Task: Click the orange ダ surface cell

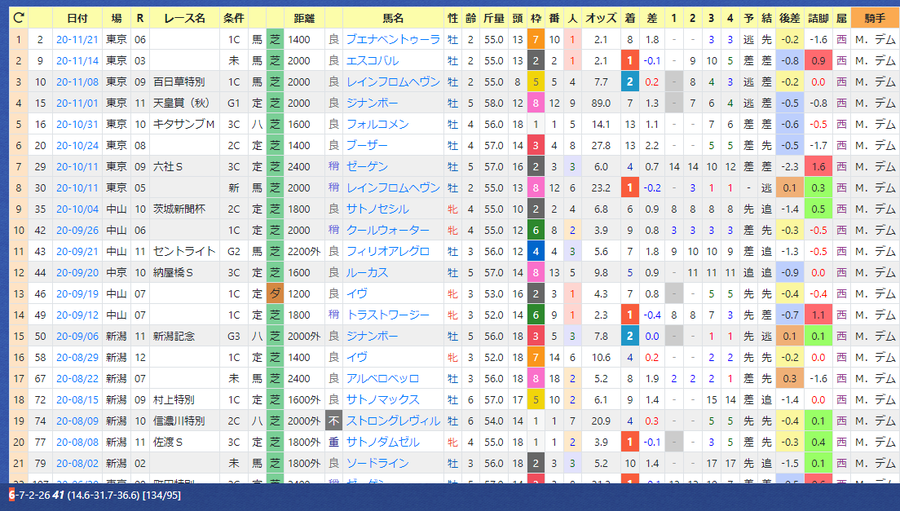Action: 275,294
